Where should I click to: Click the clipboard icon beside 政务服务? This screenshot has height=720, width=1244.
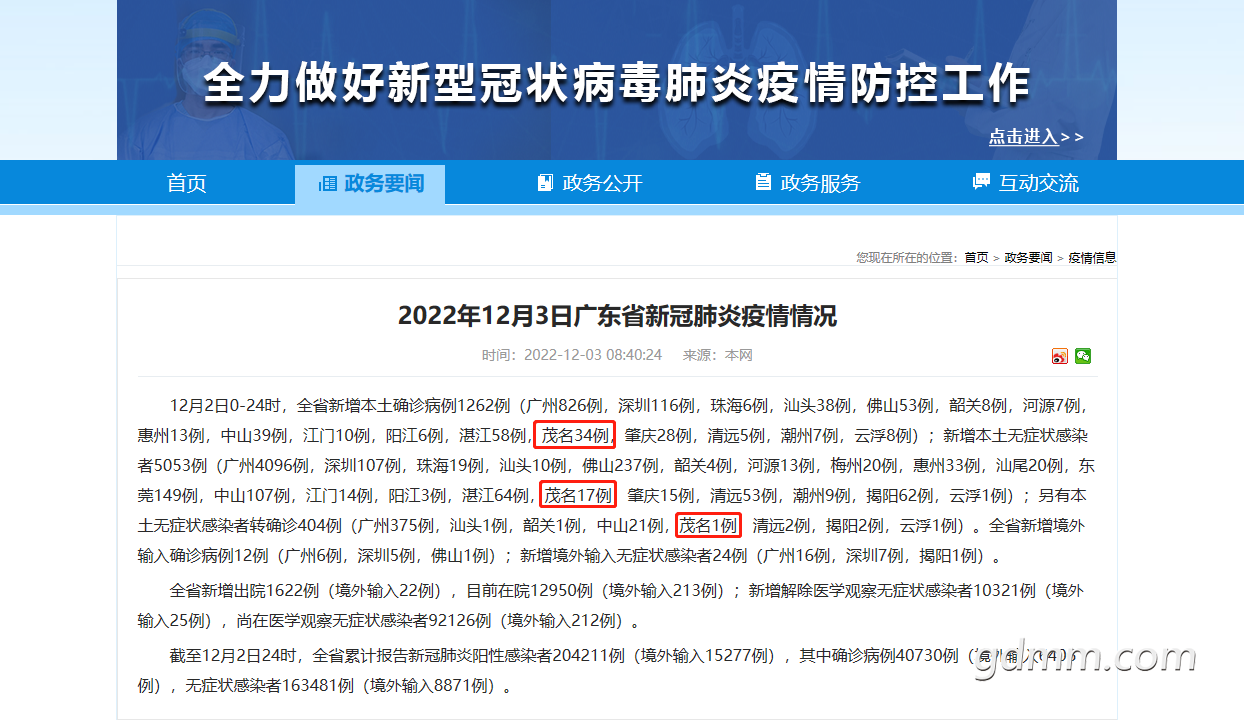763,182
